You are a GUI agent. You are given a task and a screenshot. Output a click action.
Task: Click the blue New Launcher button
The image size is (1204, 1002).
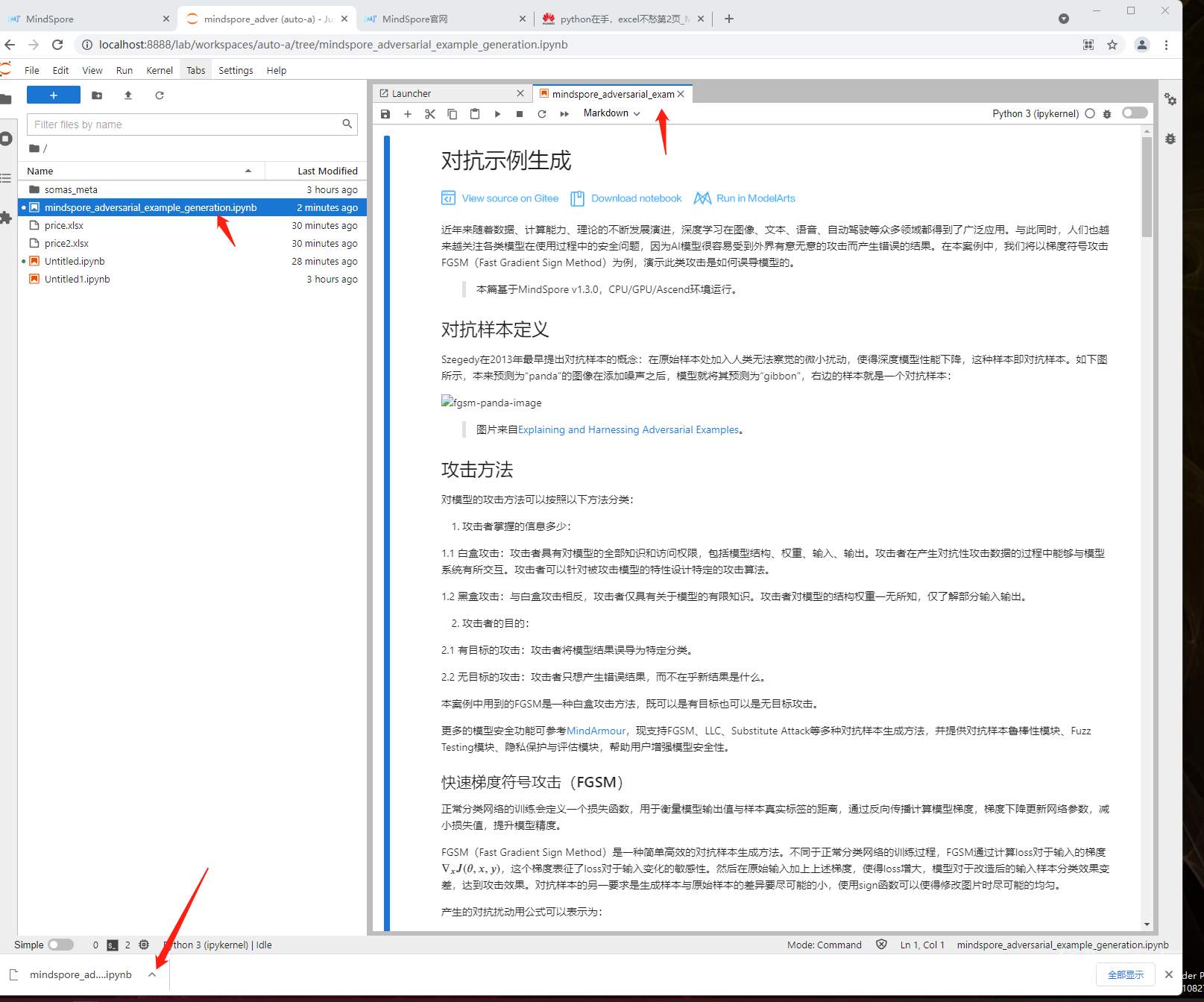tap(53, 95)
